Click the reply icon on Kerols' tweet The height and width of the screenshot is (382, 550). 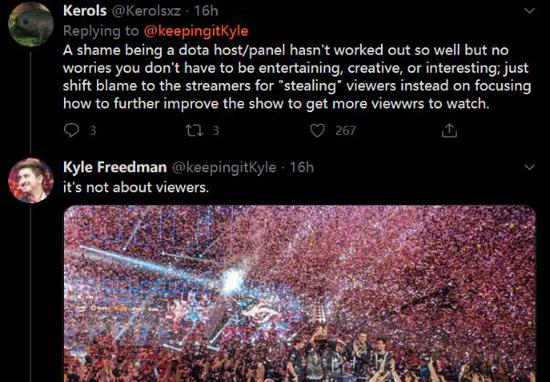pos(71,131)
